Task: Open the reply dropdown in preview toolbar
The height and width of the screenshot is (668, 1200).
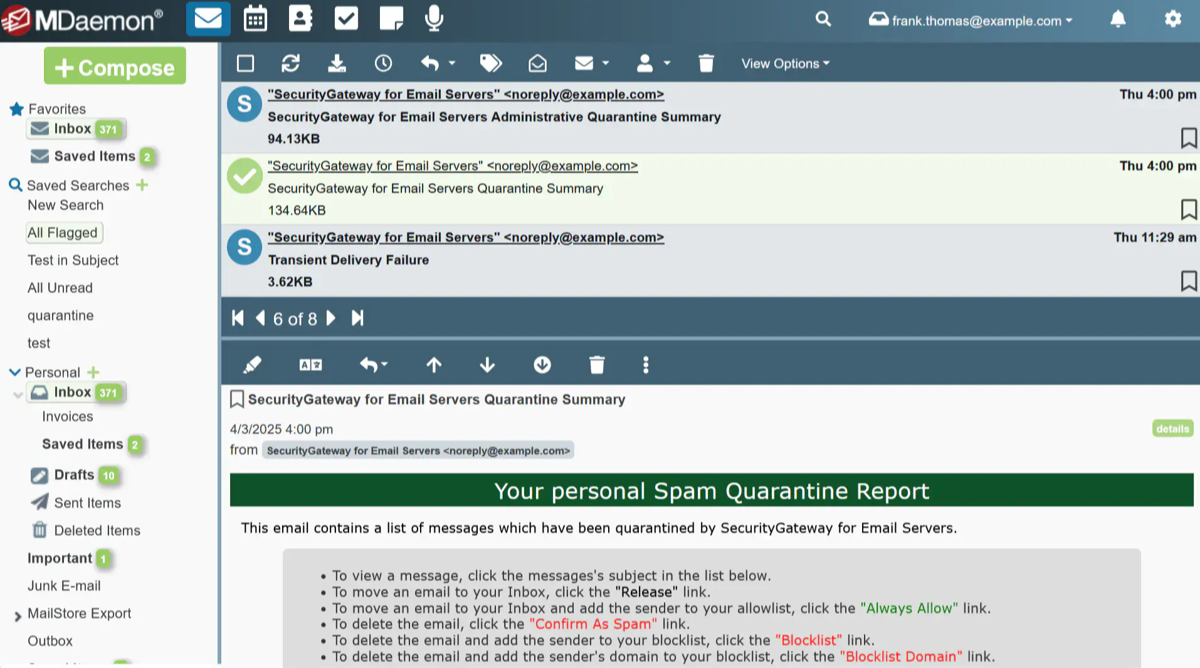Action: pos(374,365)
